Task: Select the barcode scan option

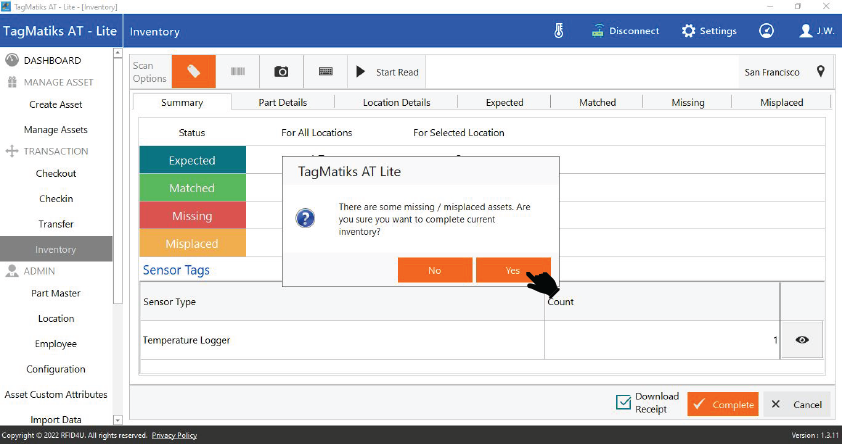Action: tap(238, 72)
